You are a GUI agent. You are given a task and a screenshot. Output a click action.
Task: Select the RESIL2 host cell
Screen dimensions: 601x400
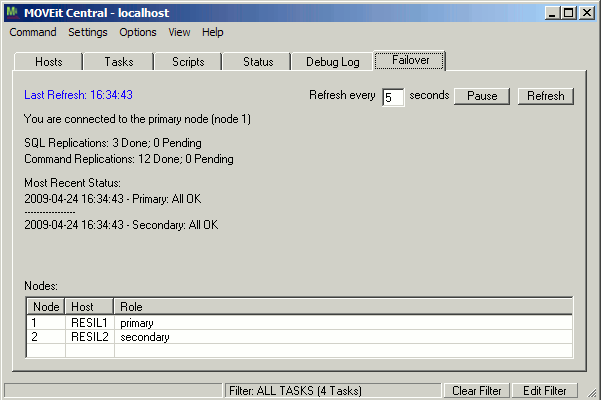coord(89,337)
